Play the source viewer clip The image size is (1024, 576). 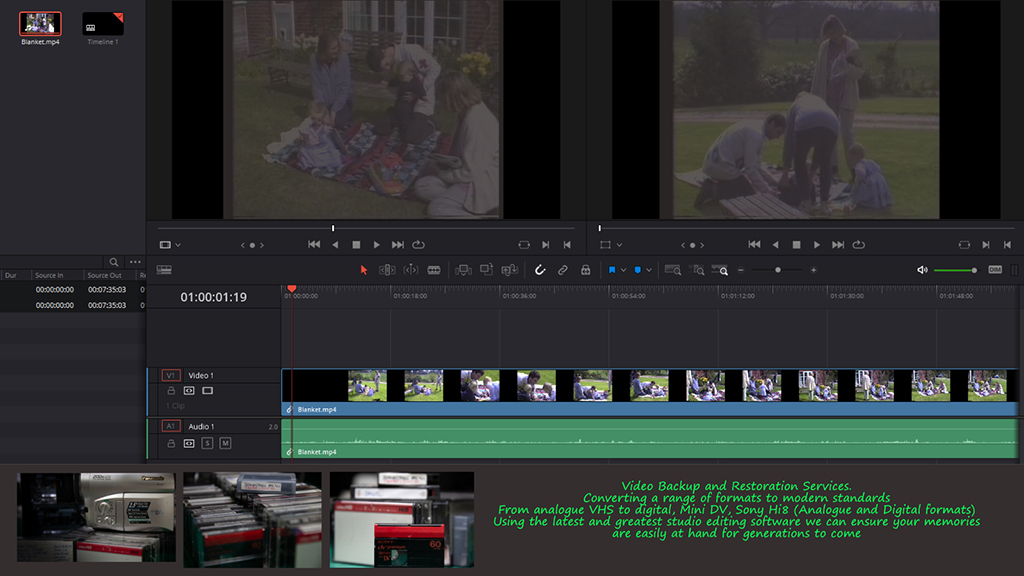[376, 245]
